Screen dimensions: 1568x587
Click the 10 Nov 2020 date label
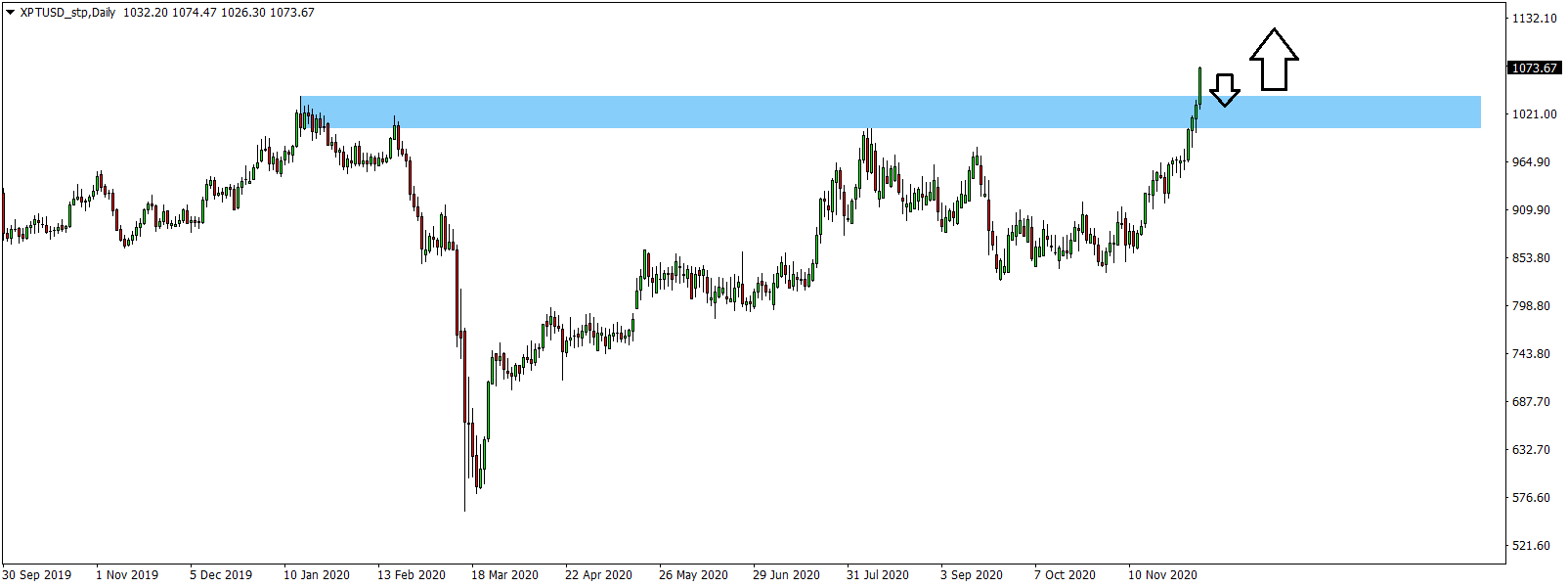[x=1163, y=575]
